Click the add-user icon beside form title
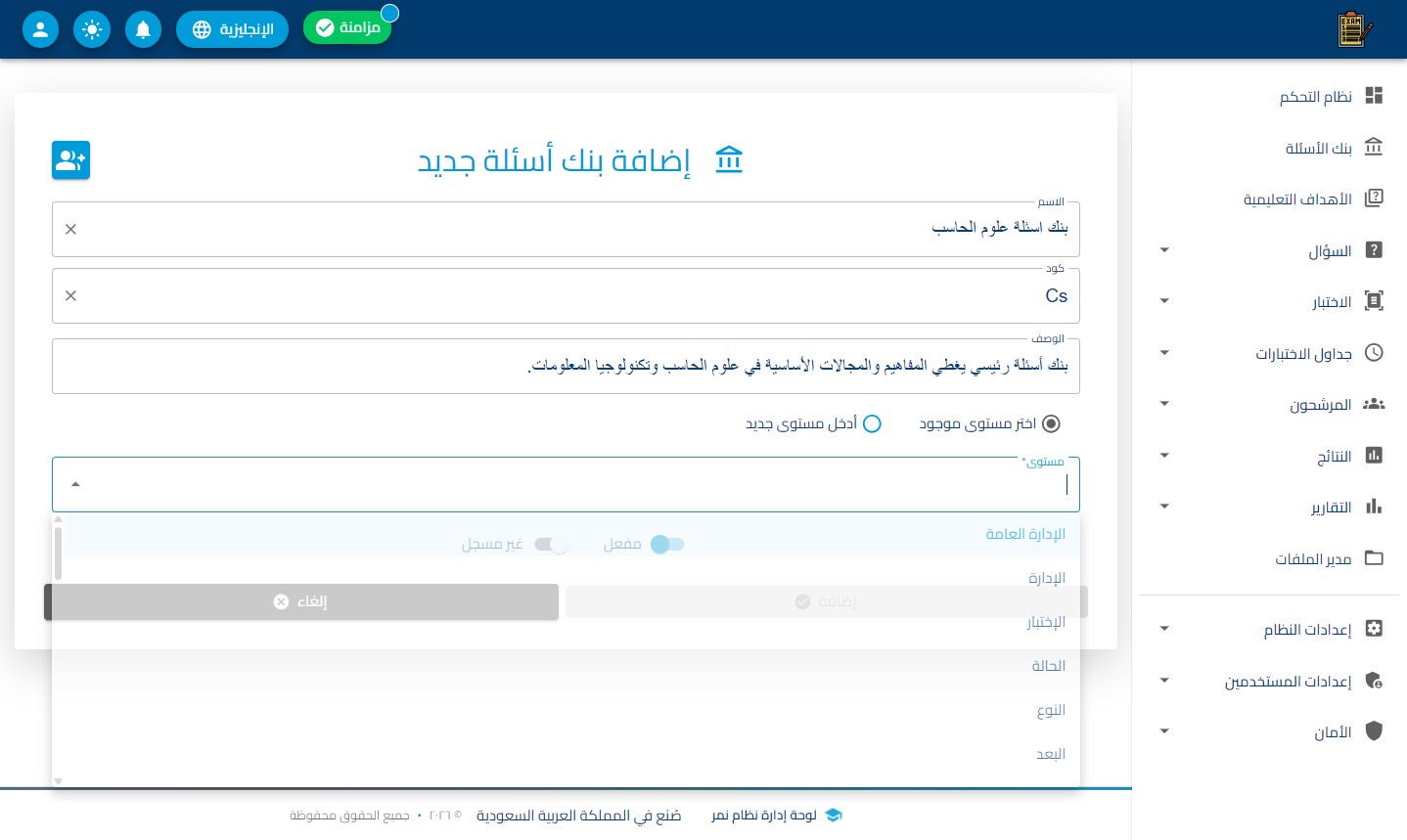This screenshot has height=840, width=1407. coord(70,160)
